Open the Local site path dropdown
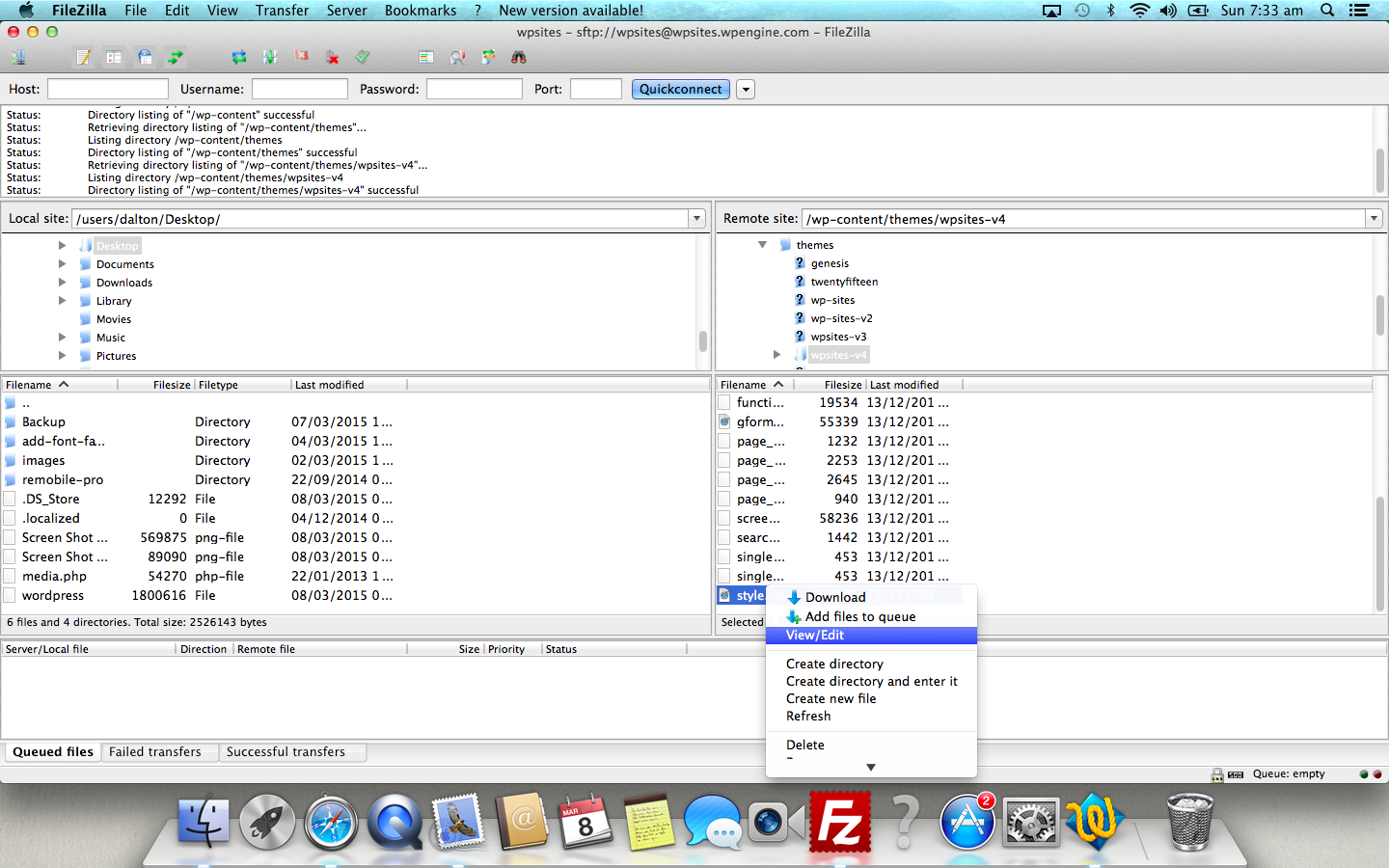The image size is (1389, 868). (x=696, y=219)
